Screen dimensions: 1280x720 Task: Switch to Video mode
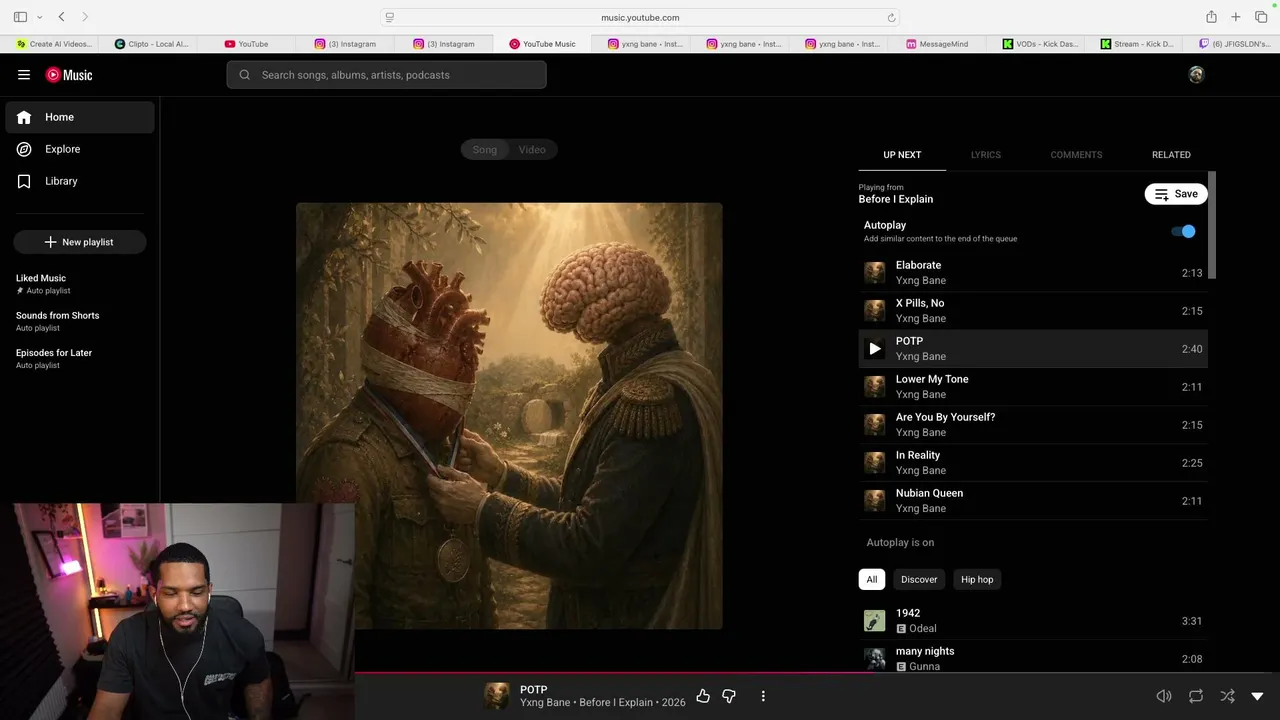coord(532,150)
